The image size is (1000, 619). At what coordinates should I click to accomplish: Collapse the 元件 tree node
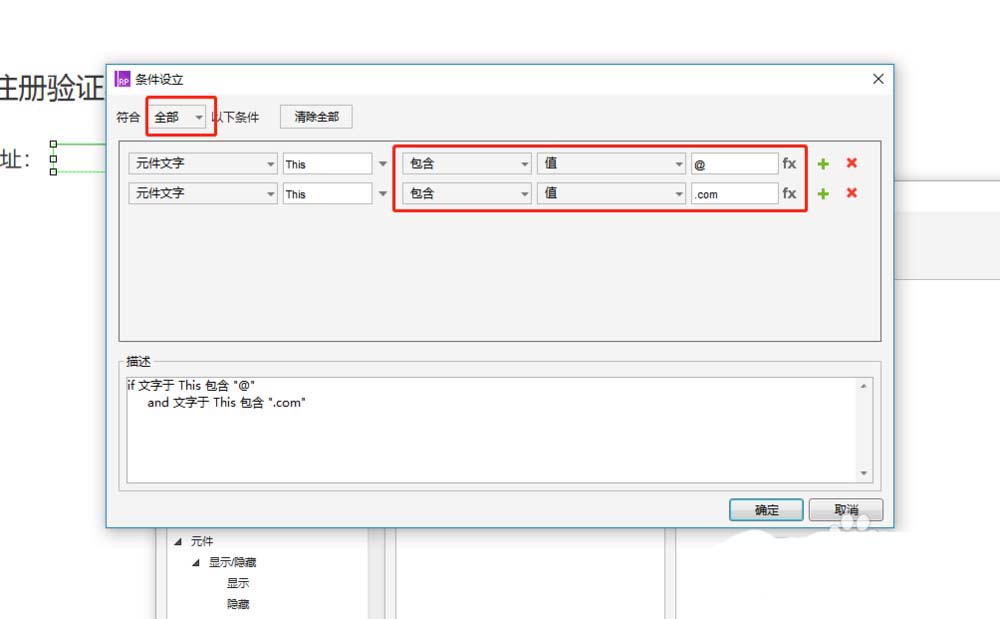tap(178, 542)
